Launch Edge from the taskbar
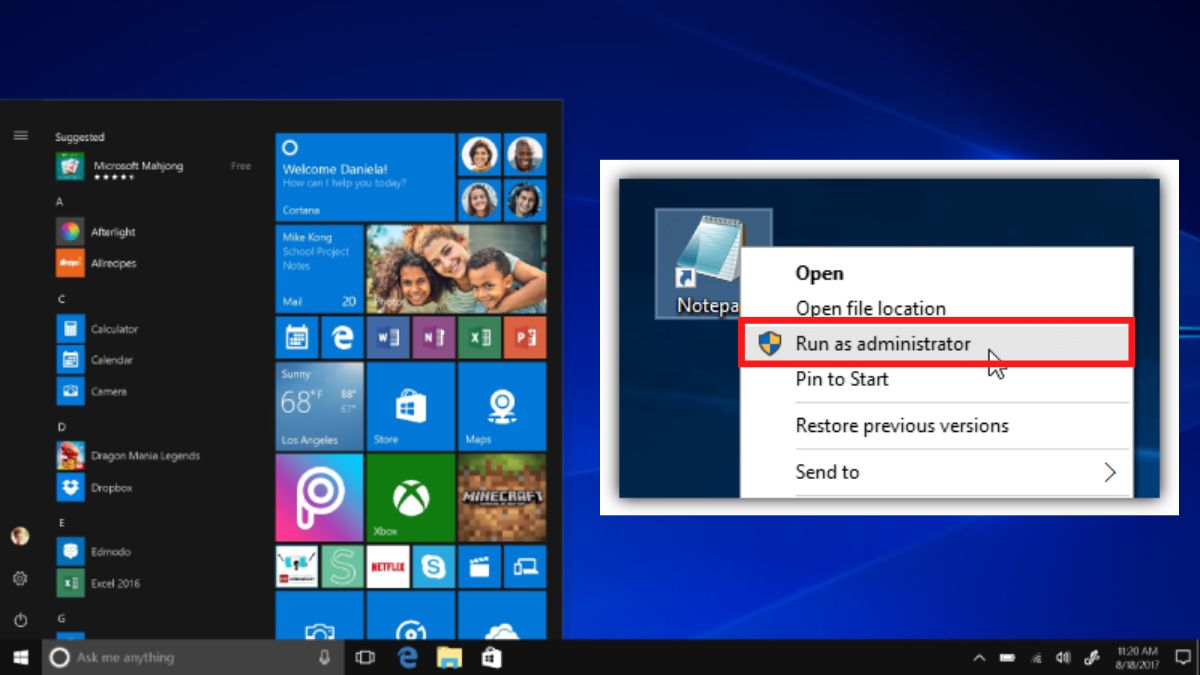The width and height of the screenshot is (1200, 675). [x=407, y=657]
